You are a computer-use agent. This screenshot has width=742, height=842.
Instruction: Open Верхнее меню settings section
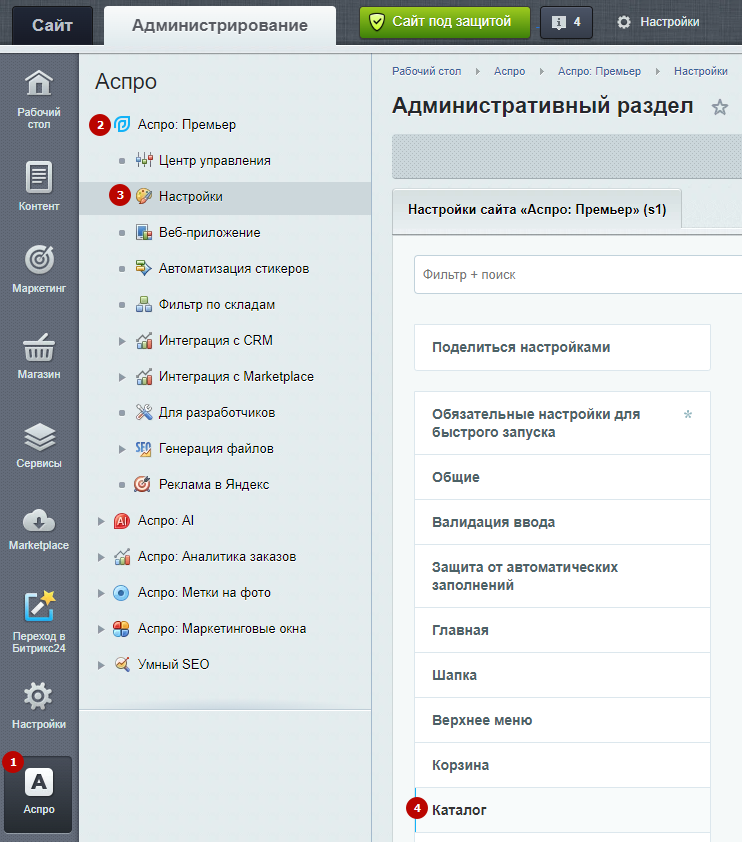click(x=562, y=720)
